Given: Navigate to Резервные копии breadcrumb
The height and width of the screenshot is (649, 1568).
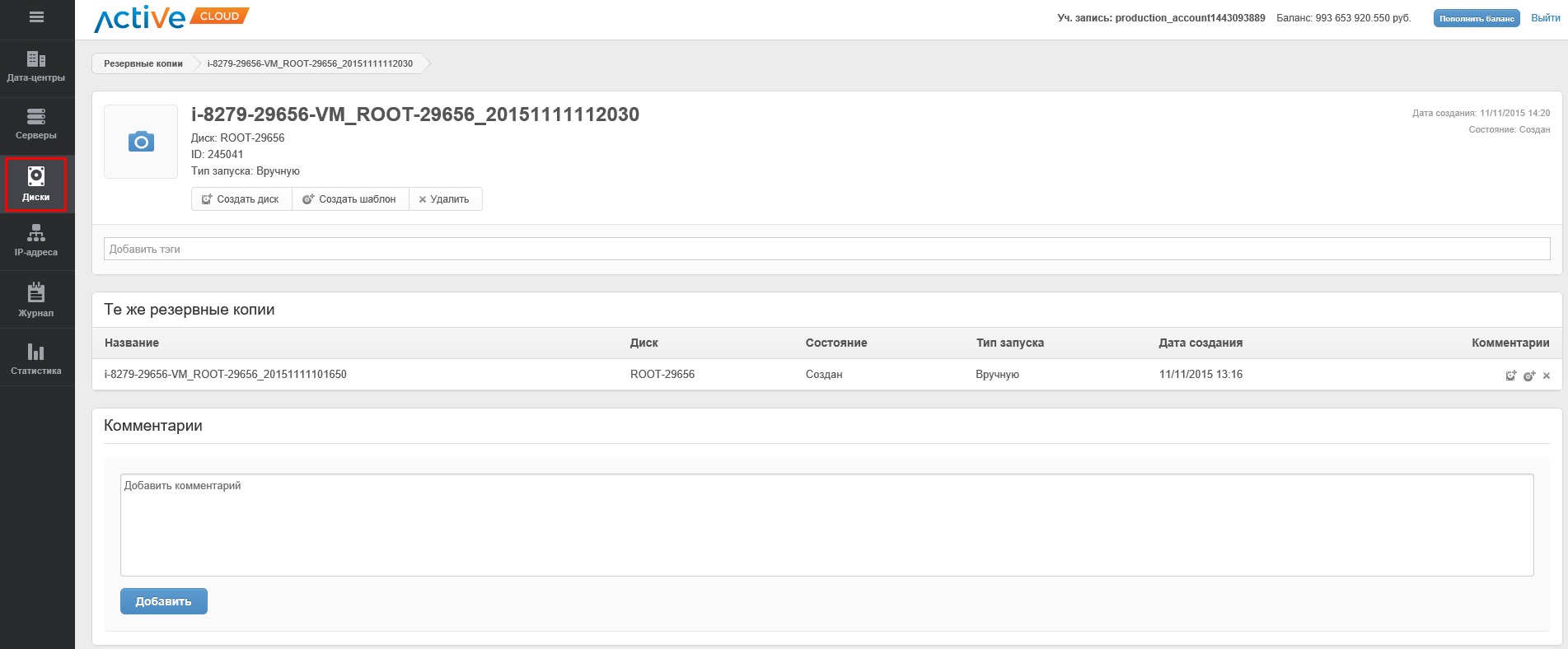Looking at the screenshot, I should pos(143,63).
